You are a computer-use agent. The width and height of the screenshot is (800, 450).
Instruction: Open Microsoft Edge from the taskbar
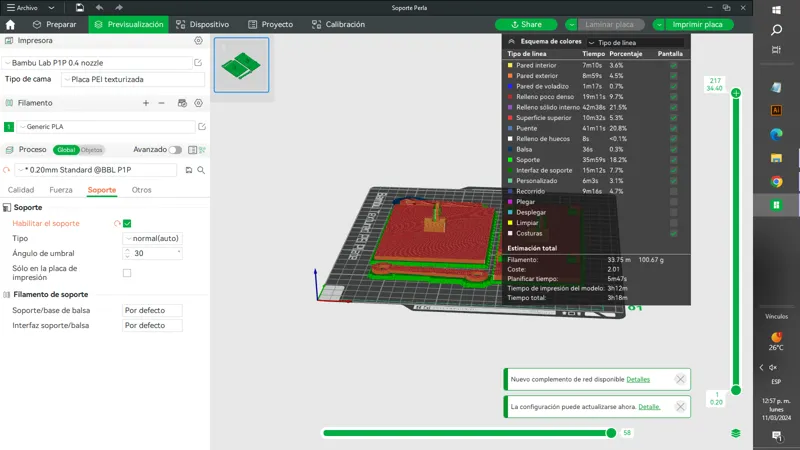point(777,134)
